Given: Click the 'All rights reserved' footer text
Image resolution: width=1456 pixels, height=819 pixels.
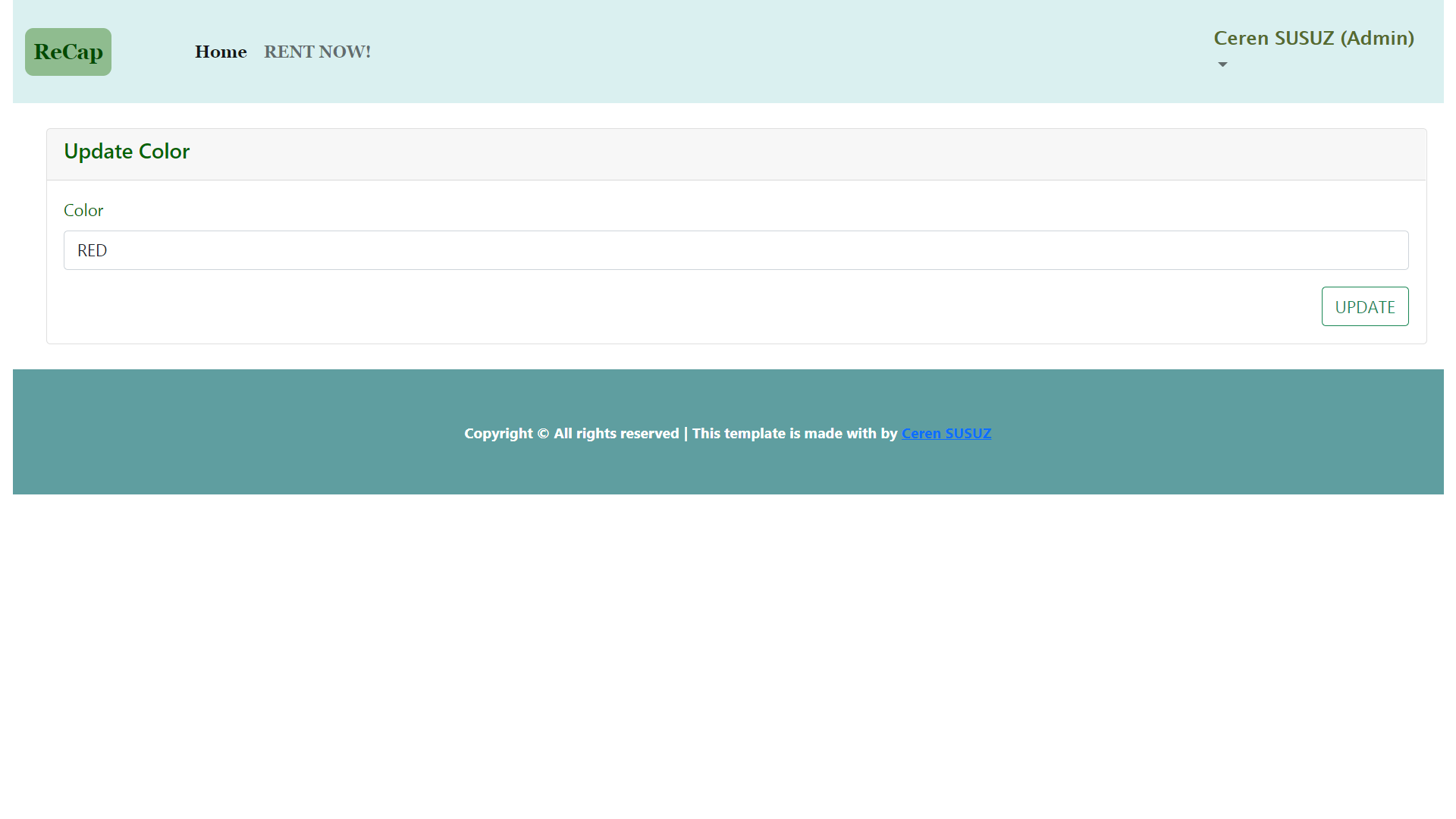Looking at the screenshot, I should (616, 433).
